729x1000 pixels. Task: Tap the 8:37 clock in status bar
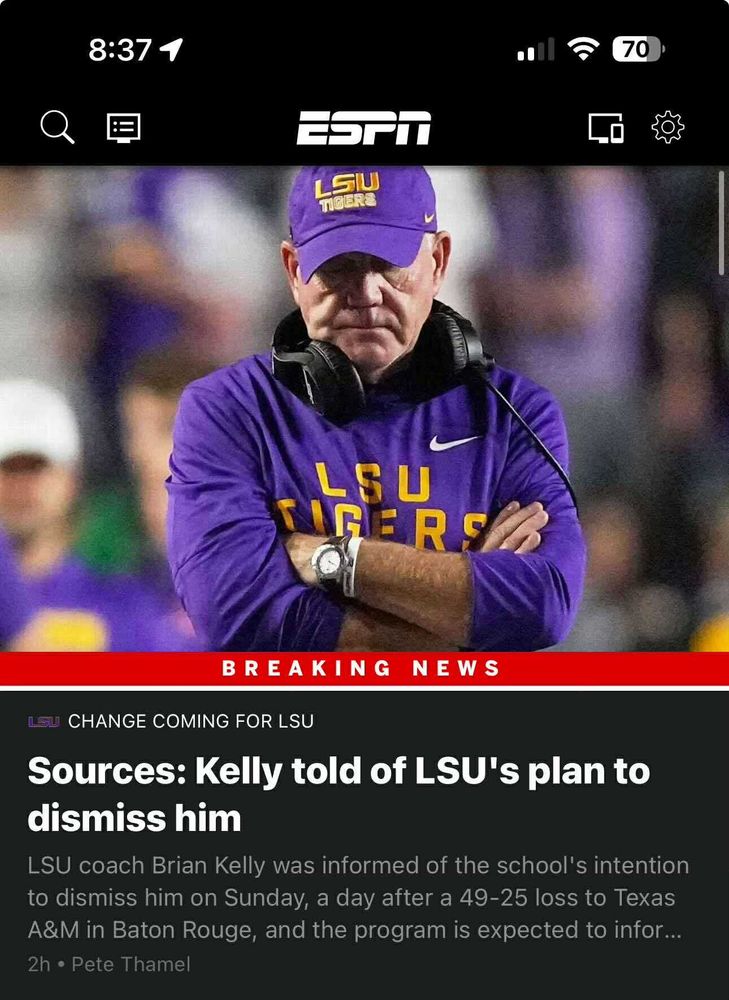point(119,50)
